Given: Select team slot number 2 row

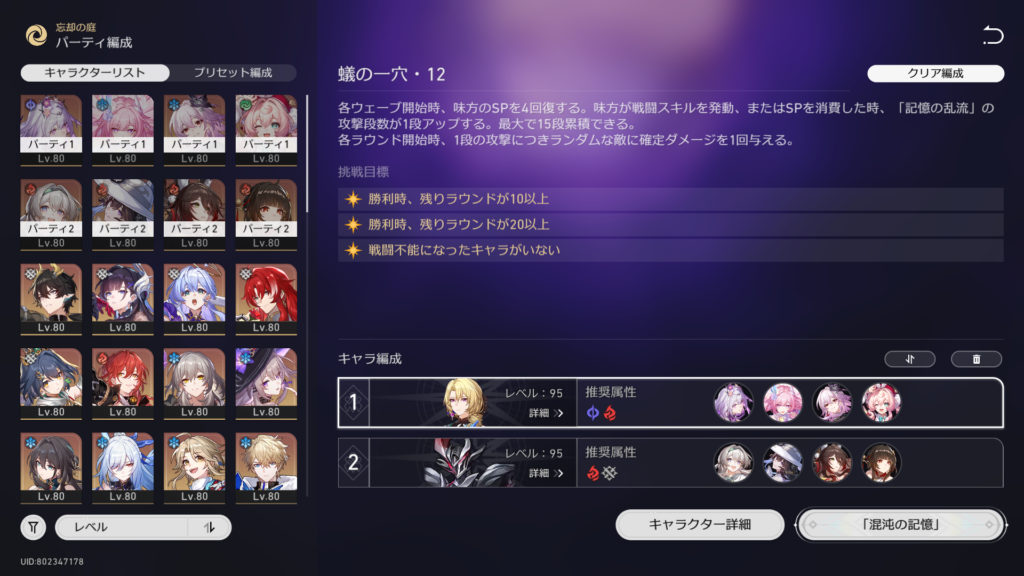Looking at the screenshot, I should [x=670, y=462].
